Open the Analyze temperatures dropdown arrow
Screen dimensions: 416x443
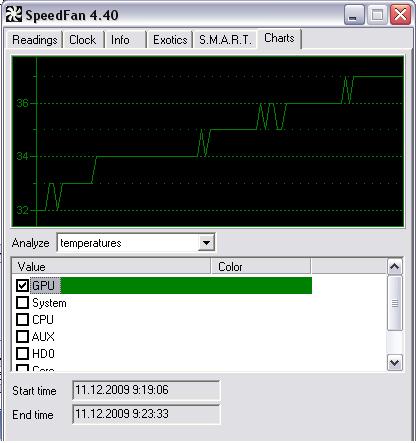coord(206,243)
